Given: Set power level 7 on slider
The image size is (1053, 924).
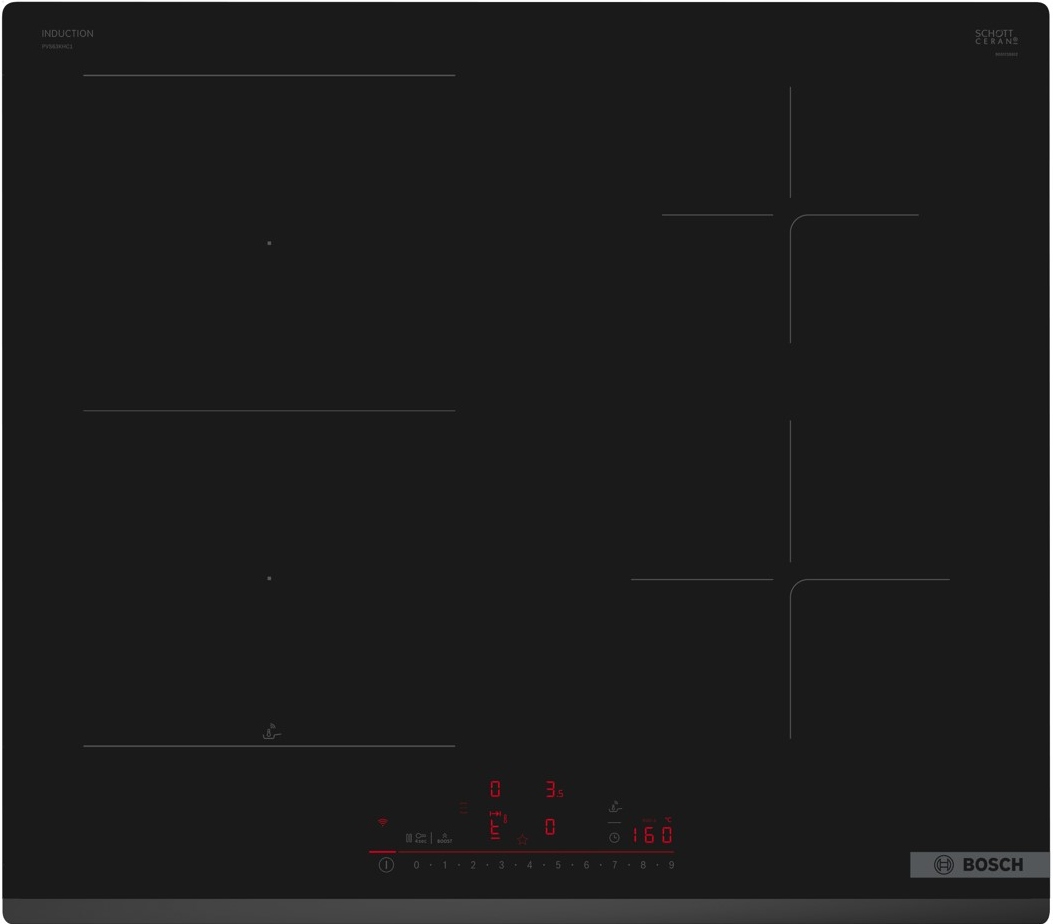Looking at the screenshot, I should tap(614, 865).
